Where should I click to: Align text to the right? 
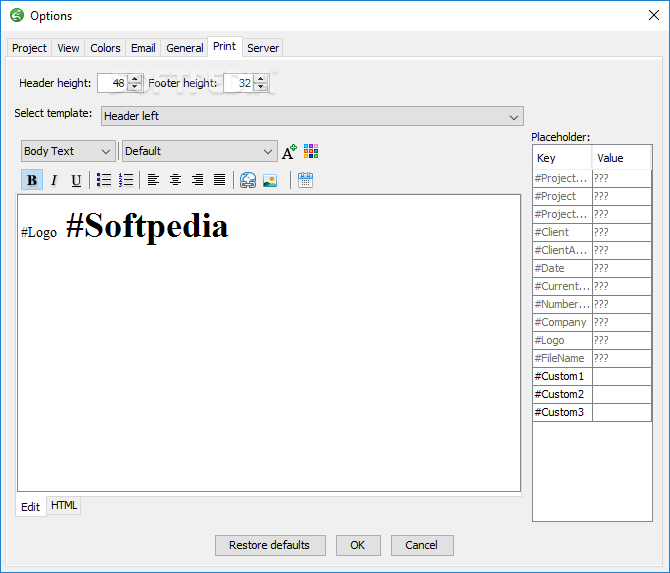pyautogui.click(x=197, y=180)
